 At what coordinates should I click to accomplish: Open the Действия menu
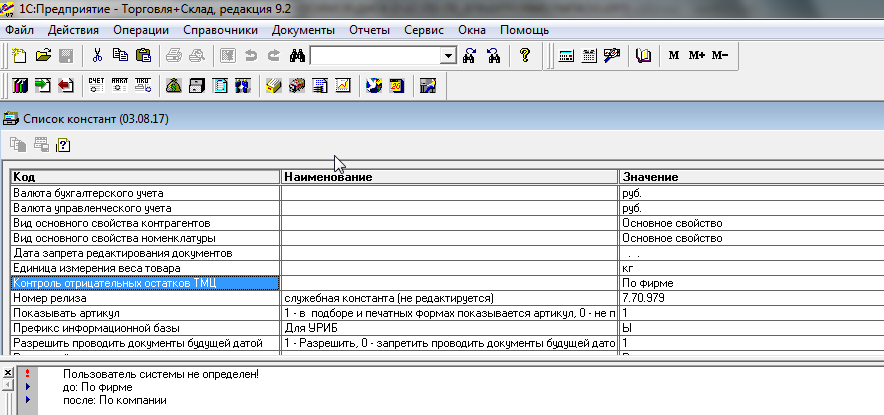pos(73,30)
